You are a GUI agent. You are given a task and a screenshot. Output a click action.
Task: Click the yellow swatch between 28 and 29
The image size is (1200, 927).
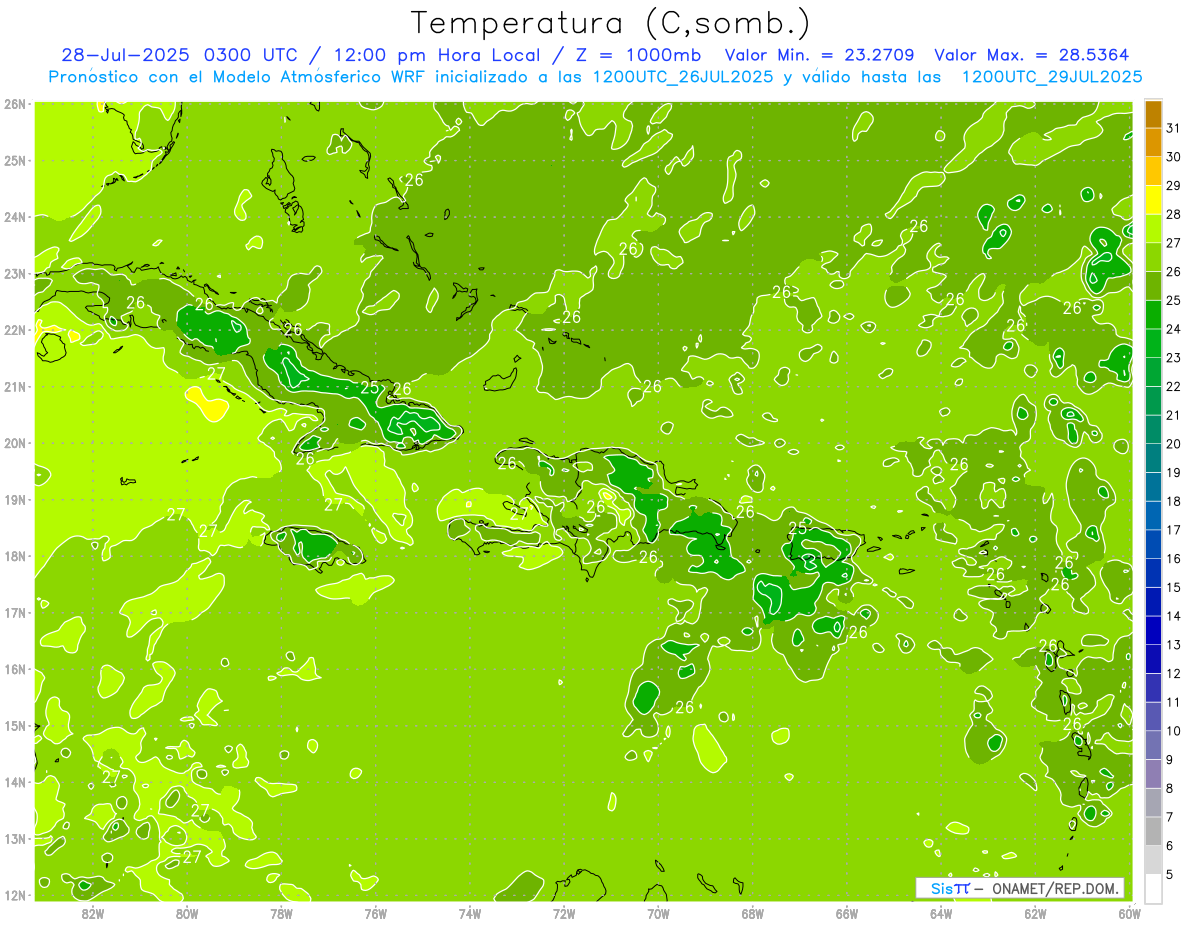coord(1153,199)
